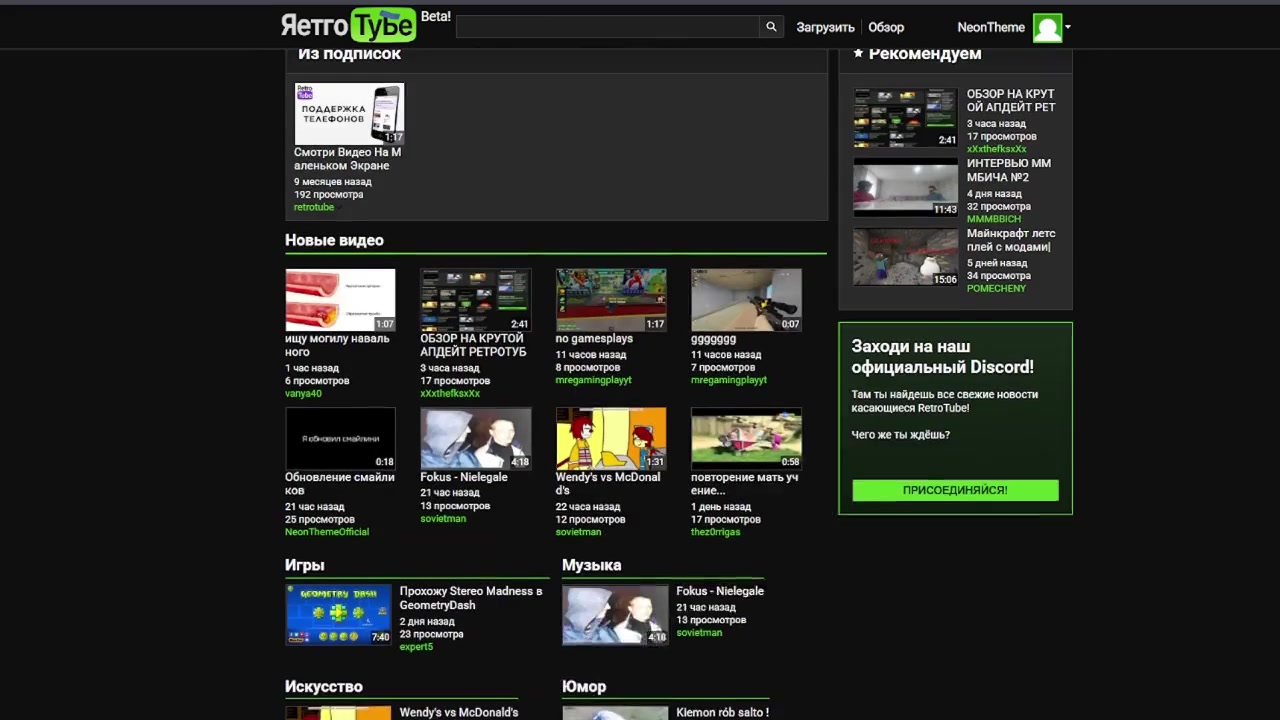Viewport: 1280px width, 720px height.
Task: Click into the search input field
Action: [x=607, y=27]
